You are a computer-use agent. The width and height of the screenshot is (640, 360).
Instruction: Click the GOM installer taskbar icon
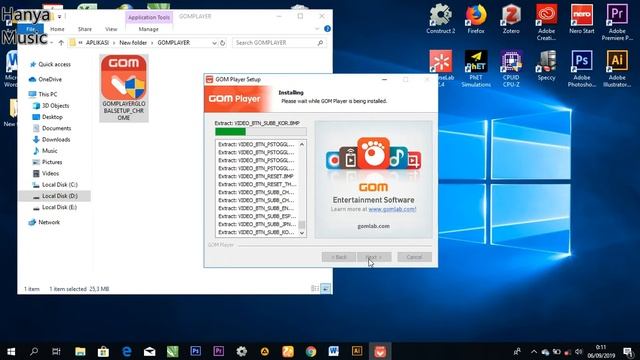(x=380, y=351)
